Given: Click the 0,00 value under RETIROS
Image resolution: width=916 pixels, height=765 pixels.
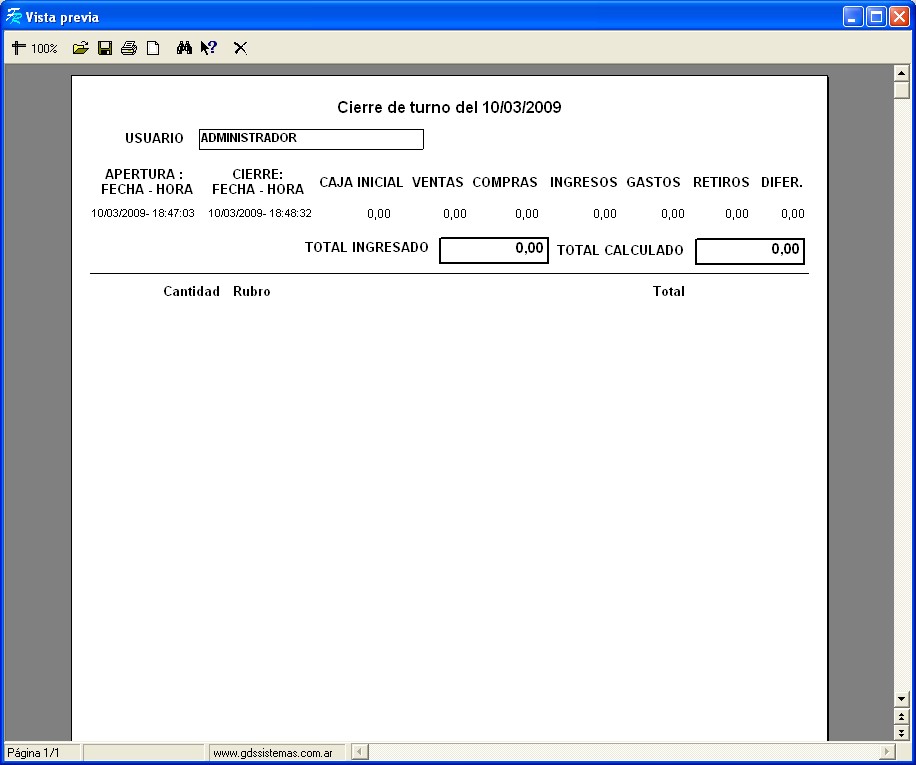Looking at the screenshot, I should [x=737, y=214].
